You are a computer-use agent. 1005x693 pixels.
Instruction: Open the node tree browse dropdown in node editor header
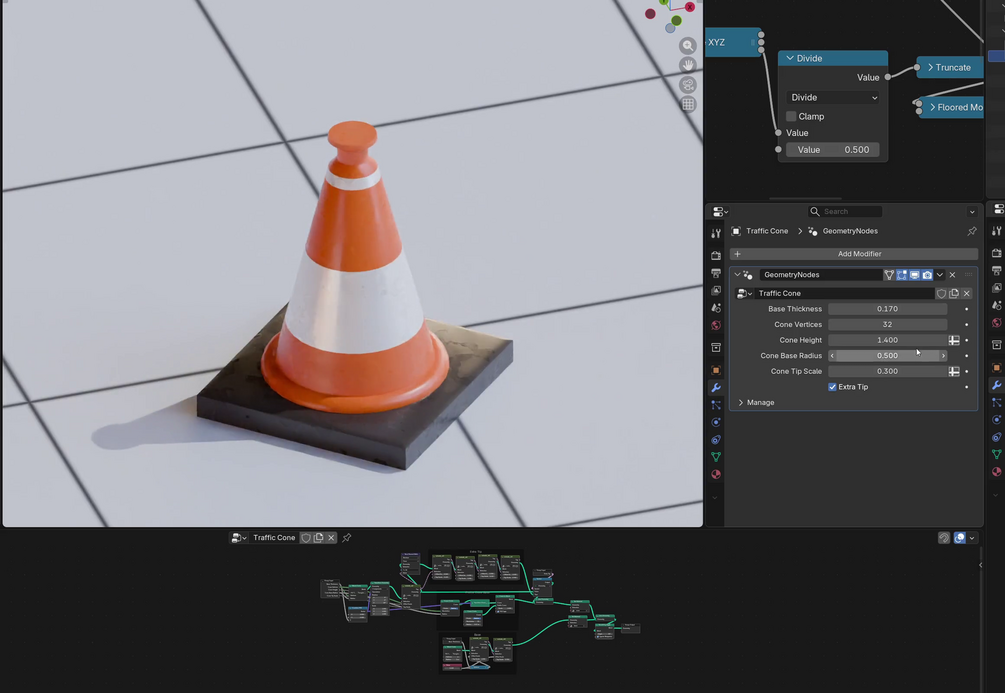(x=238, y=538)
